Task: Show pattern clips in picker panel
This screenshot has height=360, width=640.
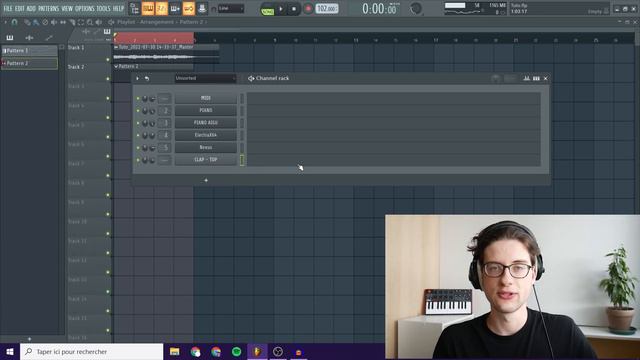Action: [10, 38]
